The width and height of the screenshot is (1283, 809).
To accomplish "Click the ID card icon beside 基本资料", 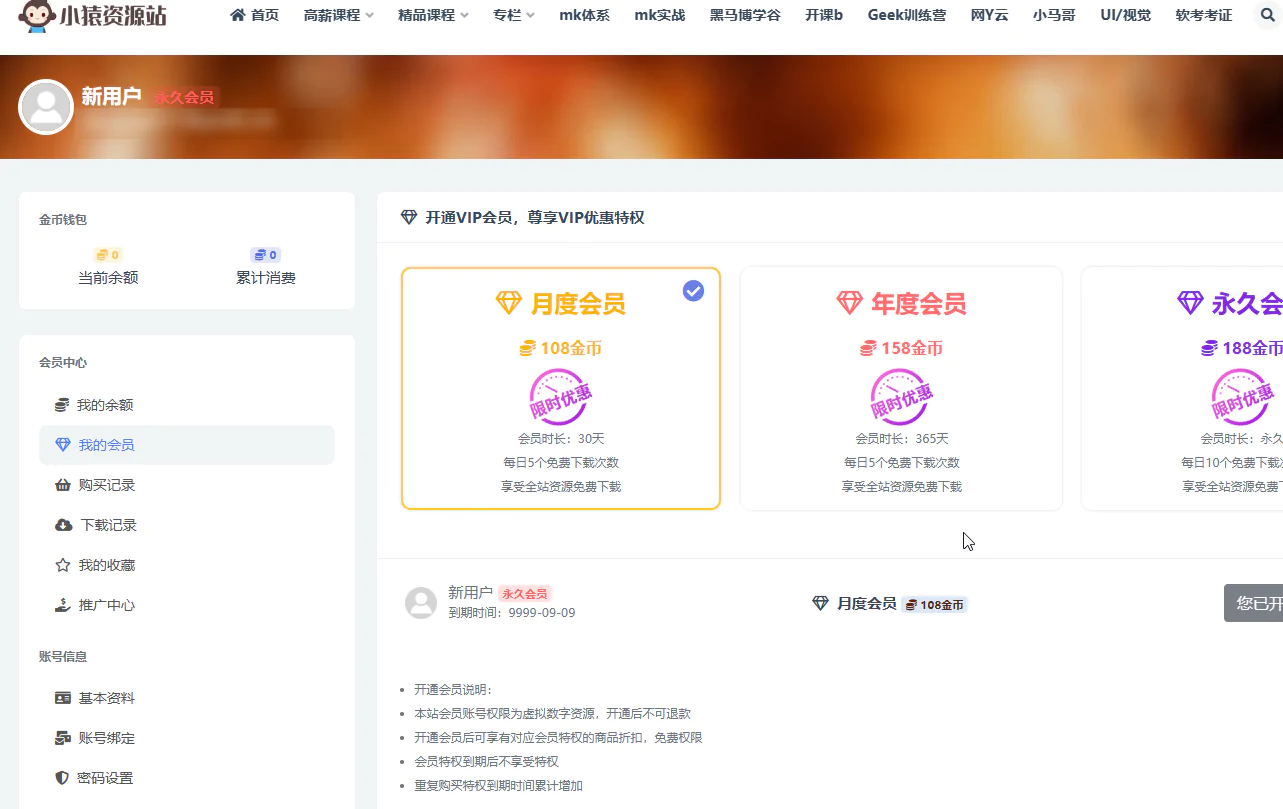I will click(63, 698).
